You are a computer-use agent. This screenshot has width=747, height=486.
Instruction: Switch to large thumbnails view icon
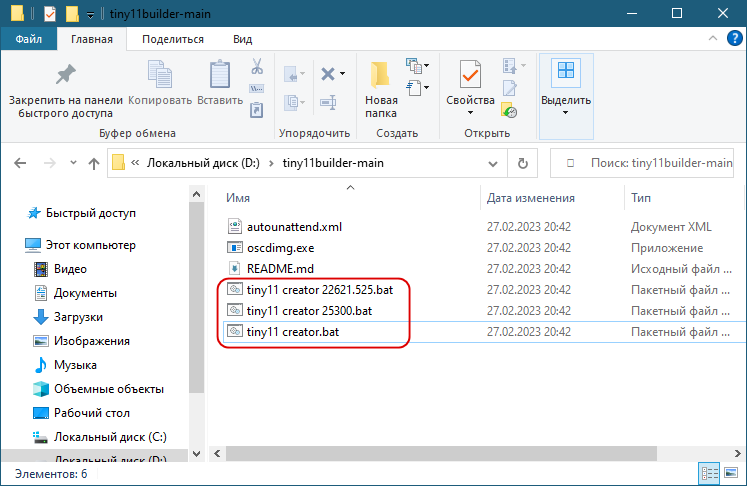pyautogui.click(x=731, y=473)
